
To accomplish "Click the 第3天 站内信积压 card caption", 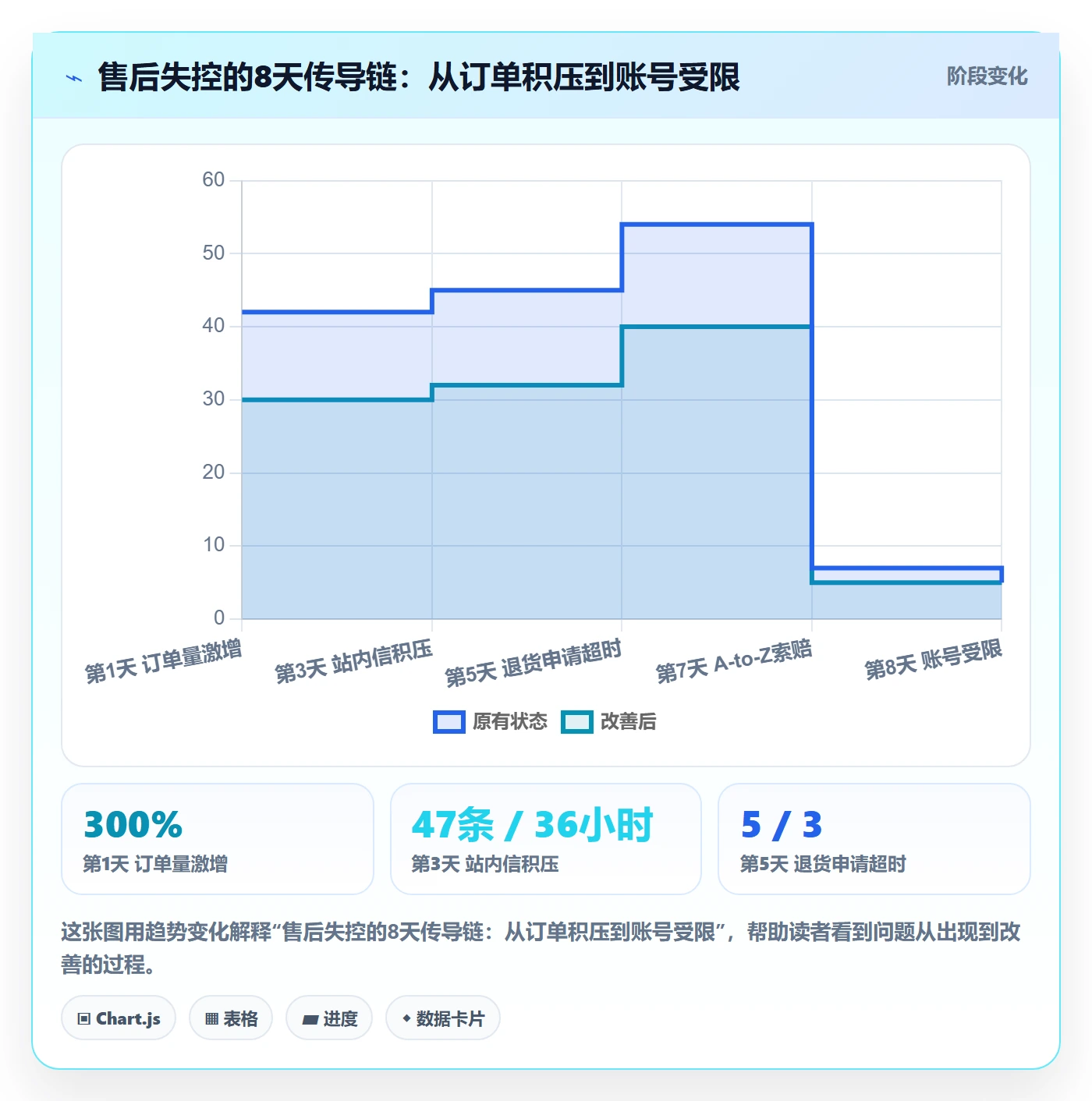I will (485, 864).
